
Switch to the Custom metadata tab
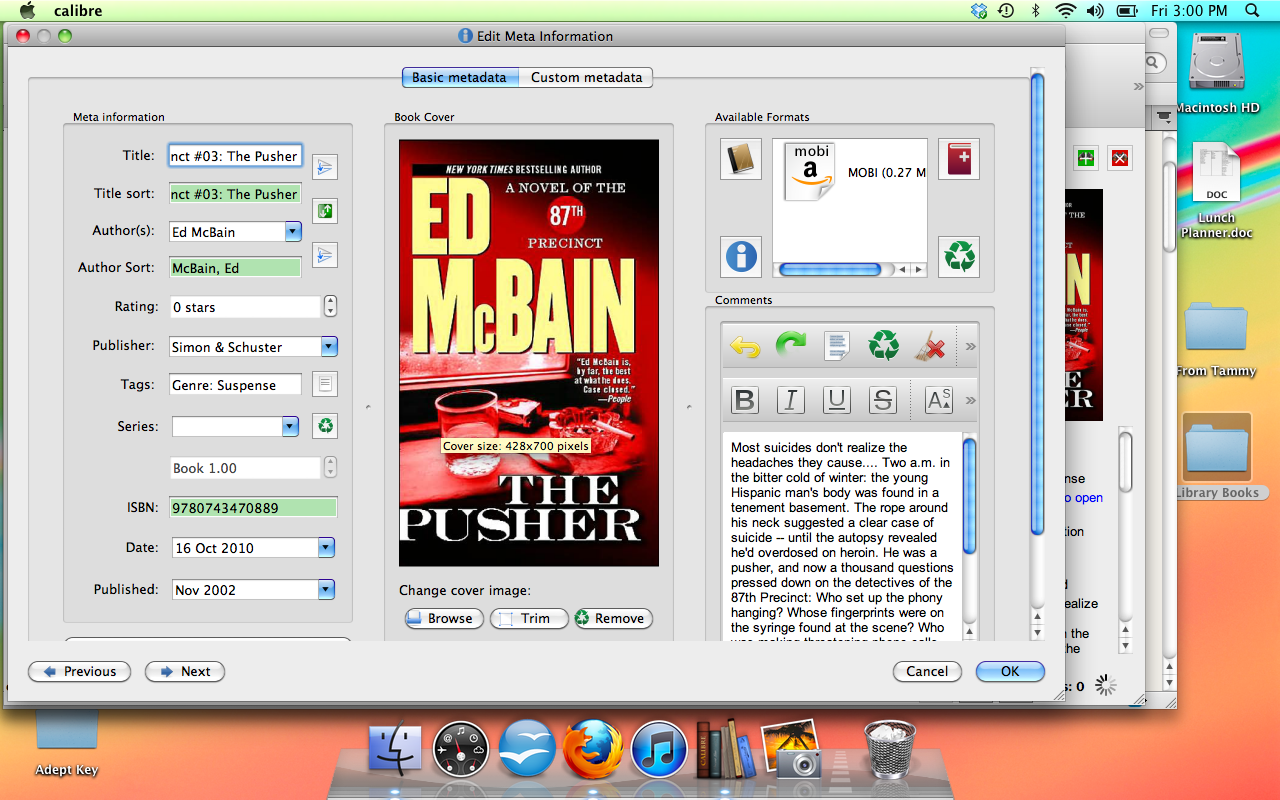(586, 77)
